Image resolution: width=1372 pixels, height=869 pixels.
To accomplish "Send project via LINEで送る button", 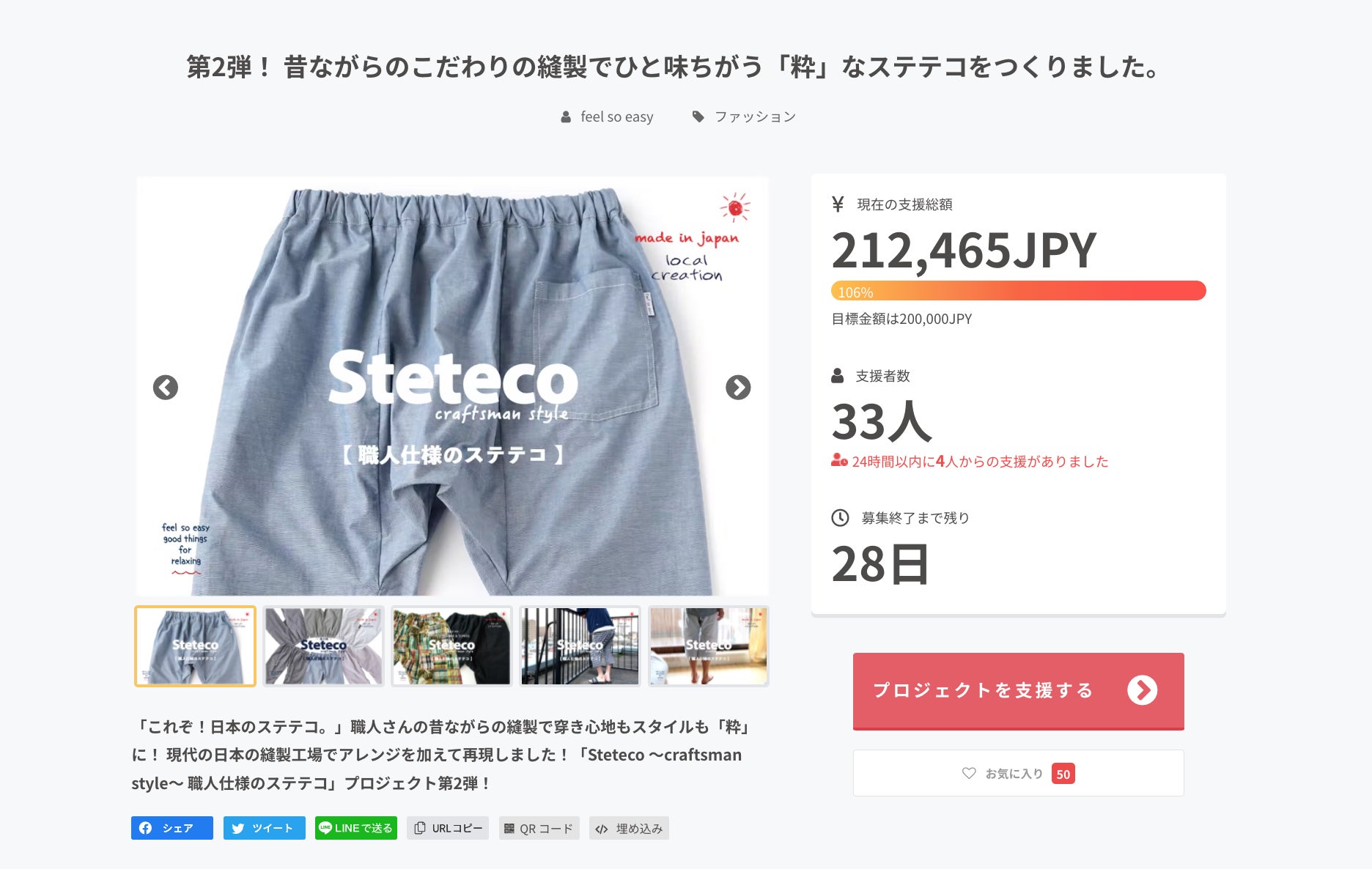I will click(356, 828).
